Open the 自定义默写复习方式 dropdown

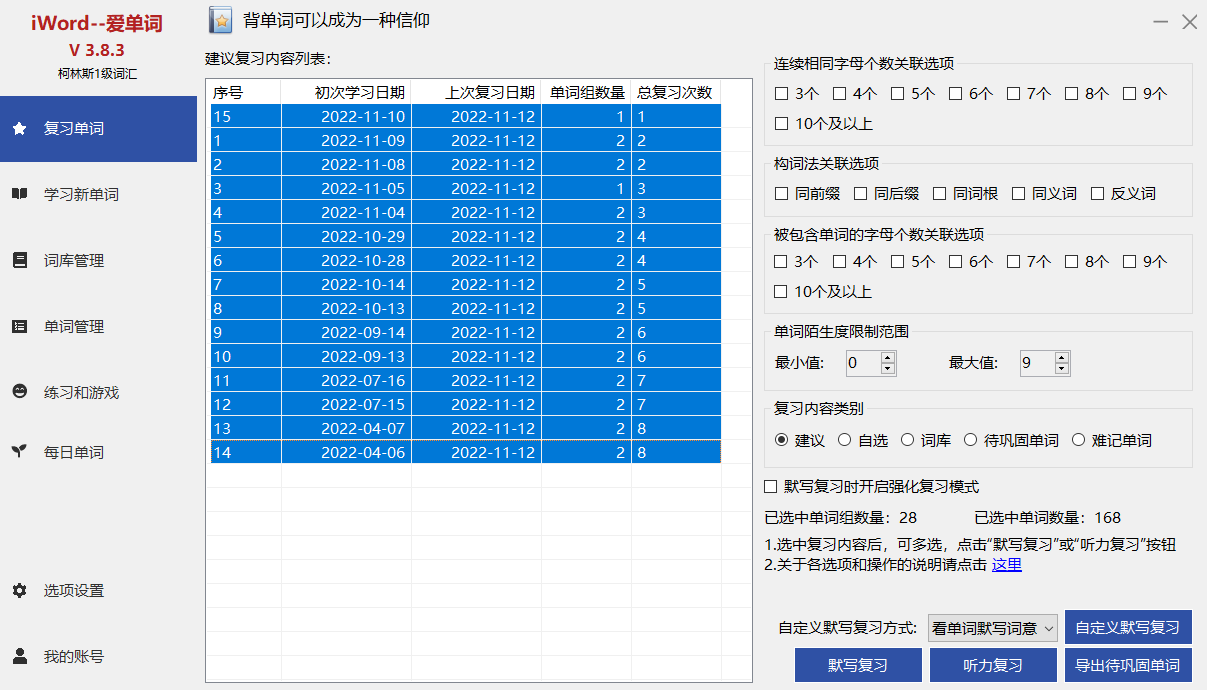click(992, 628)
